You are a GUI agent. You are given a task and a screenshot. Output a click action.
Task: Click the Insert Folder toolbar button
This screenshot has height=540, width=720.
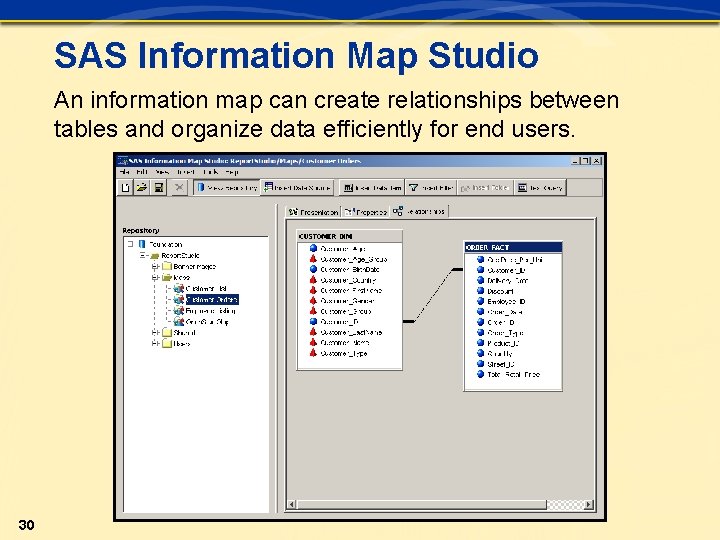coord(484,187)
